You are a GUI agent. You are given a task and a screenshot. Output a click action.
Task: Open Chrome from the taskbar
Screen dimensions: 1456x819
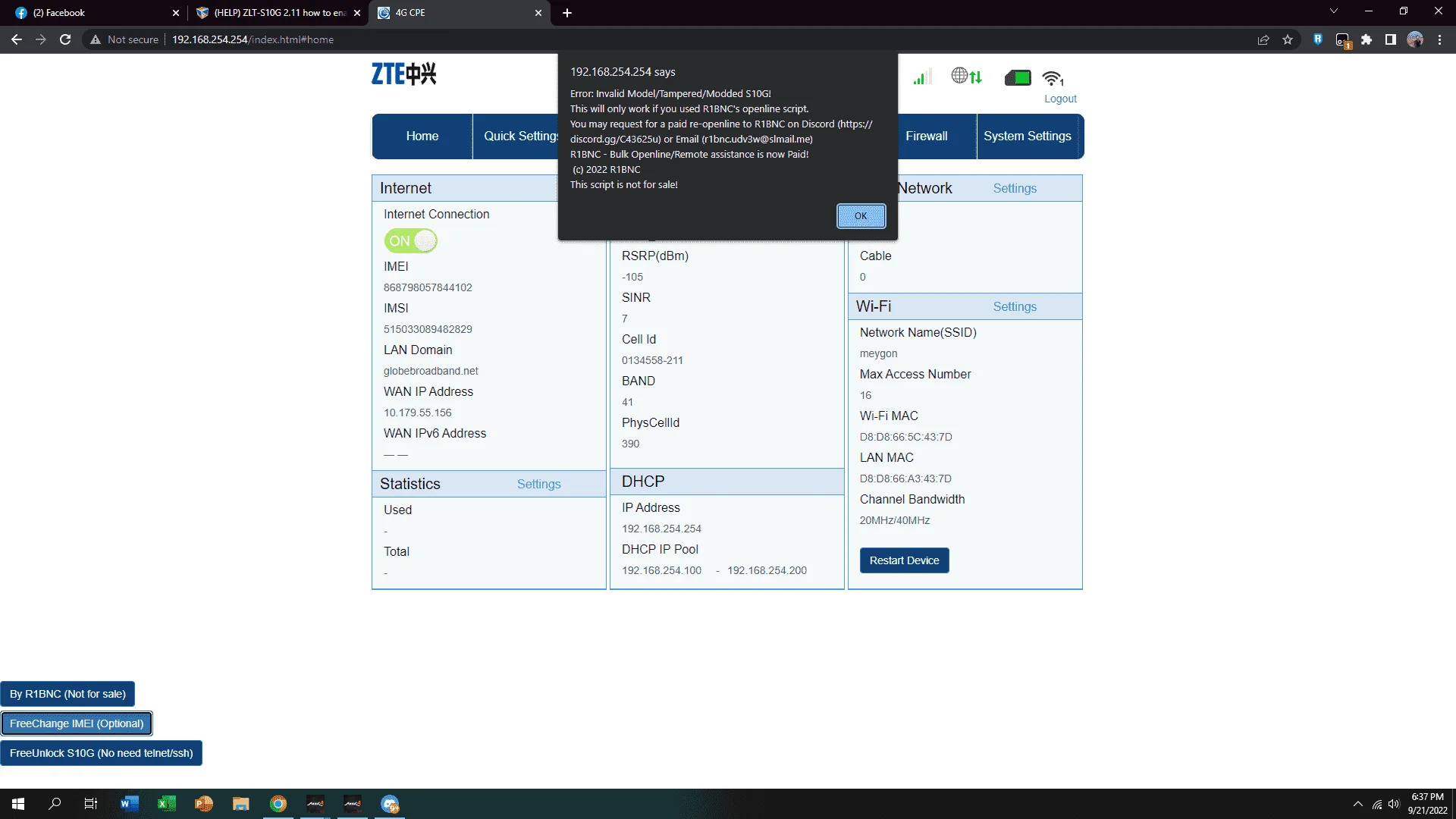click(x=278, y=804)
